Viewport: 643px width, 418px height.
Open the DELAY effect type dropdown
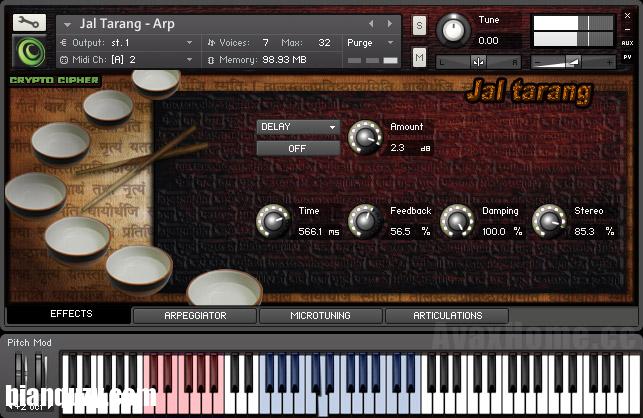(x=298, y=127)
